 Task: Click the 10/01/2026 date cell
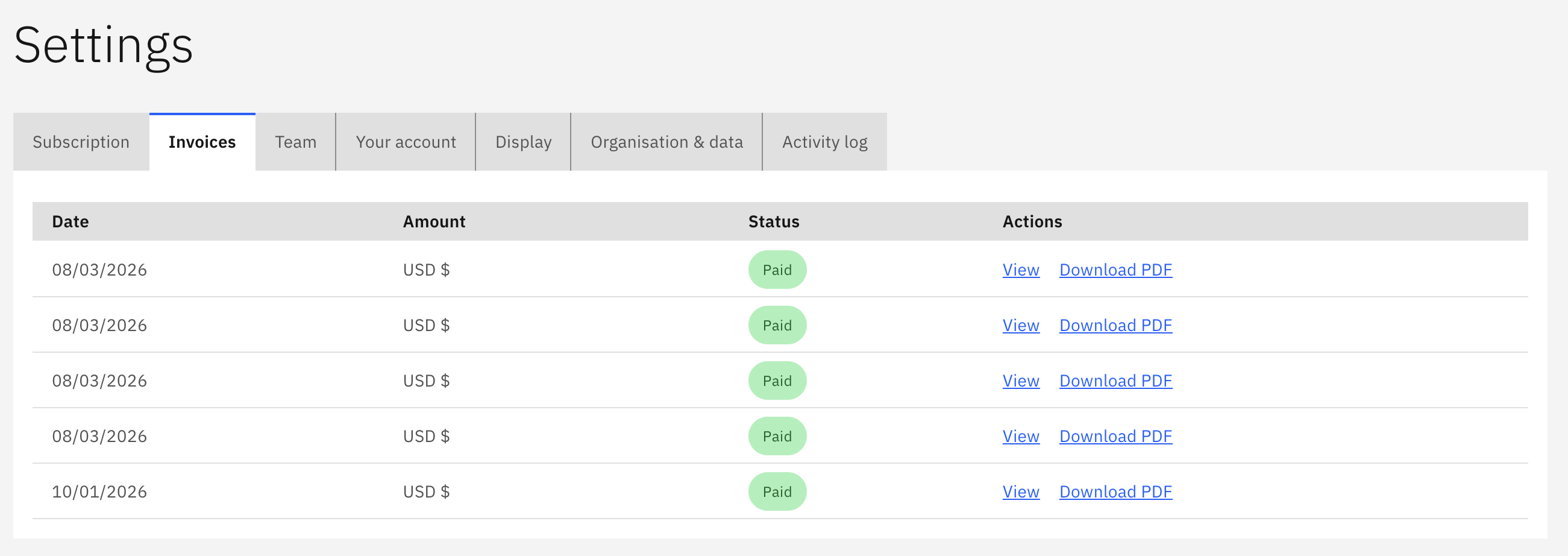tap(99, 491)
